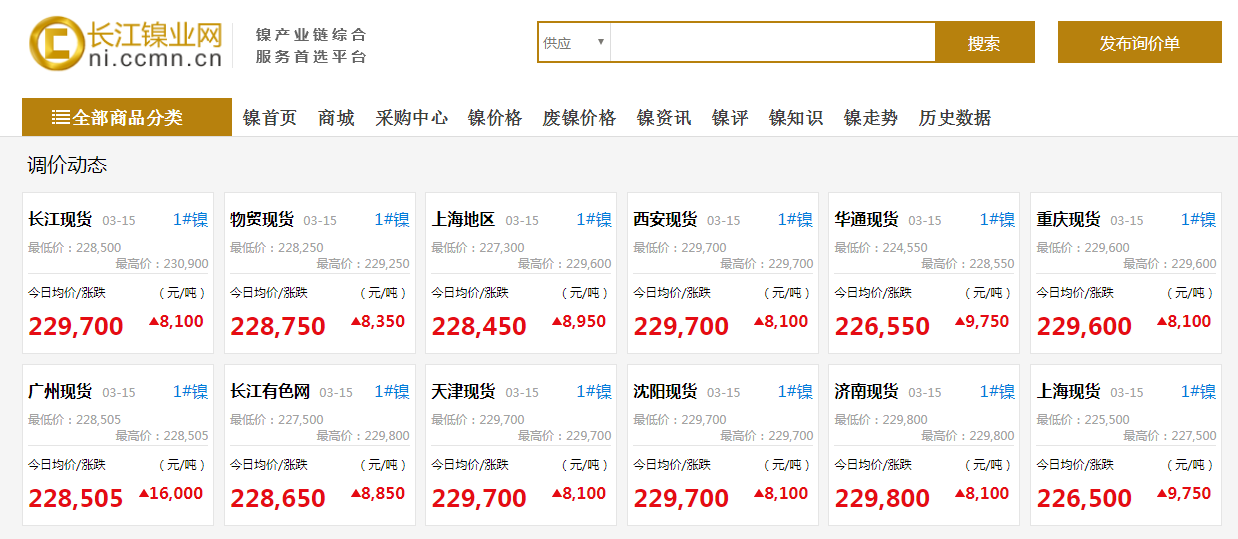Select the 济南现货 card title
This screenshot has width=1238, height=539.
click(866, 392)
